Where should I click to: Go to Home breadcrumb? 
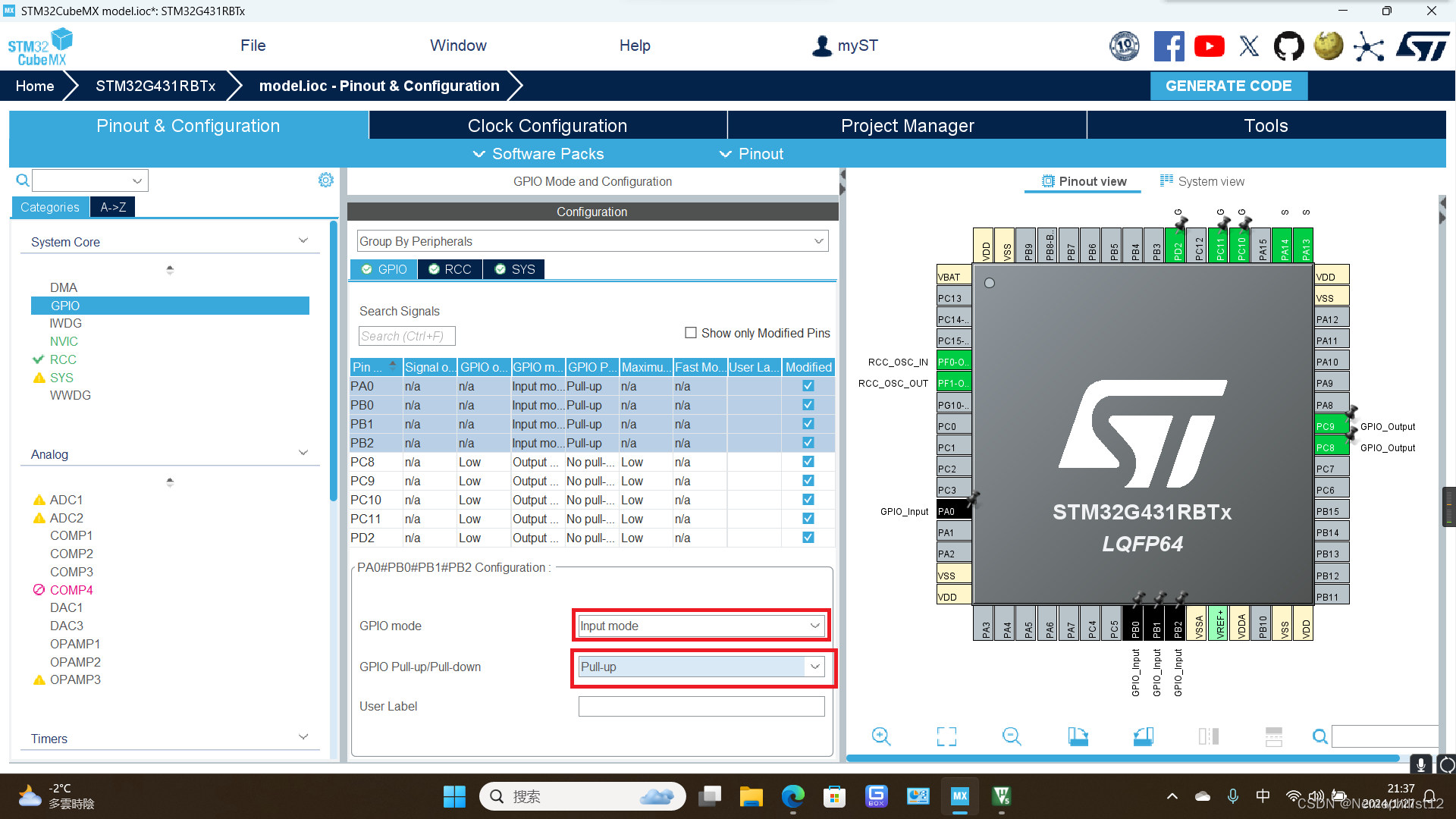[x=35, y=86]
